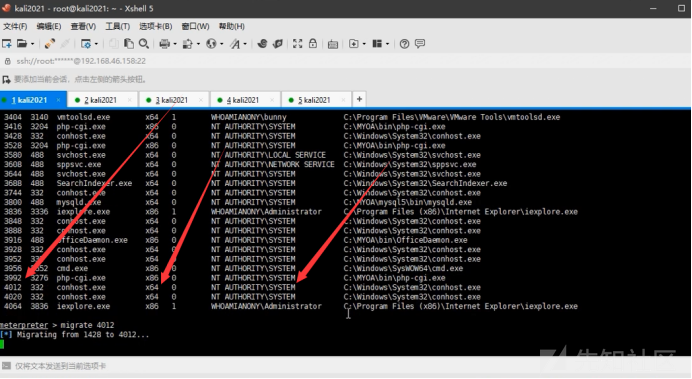Expand the New Tab icon dropdown arrow

click(364, 44)
